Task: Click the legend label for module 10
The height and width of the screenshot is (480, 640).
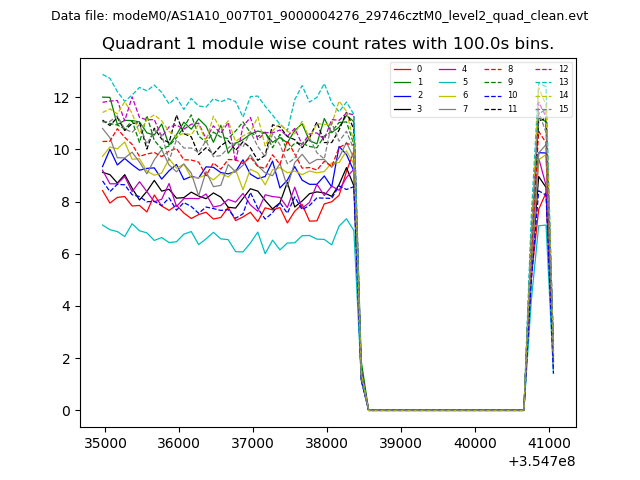Action: pyautogui.click(x=512, y=95)
